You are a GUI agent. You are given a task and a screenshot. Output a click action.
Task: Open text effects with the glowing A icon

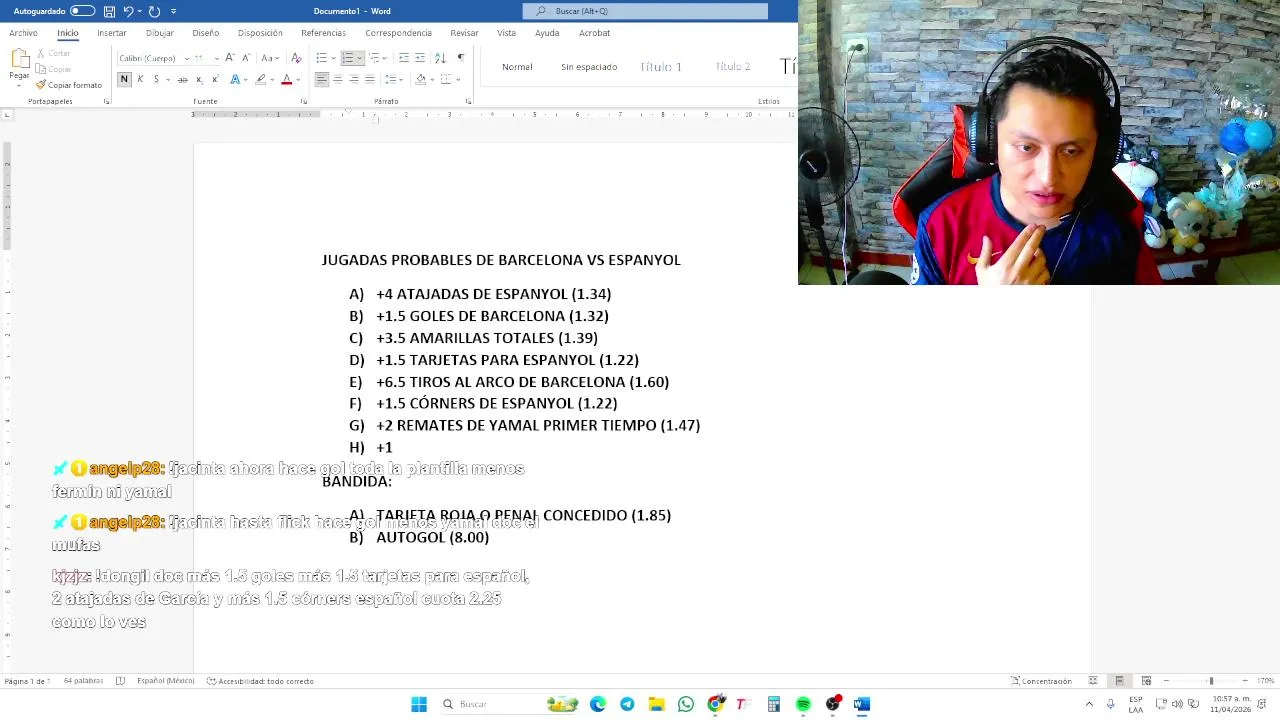click(x=235, y=79)
